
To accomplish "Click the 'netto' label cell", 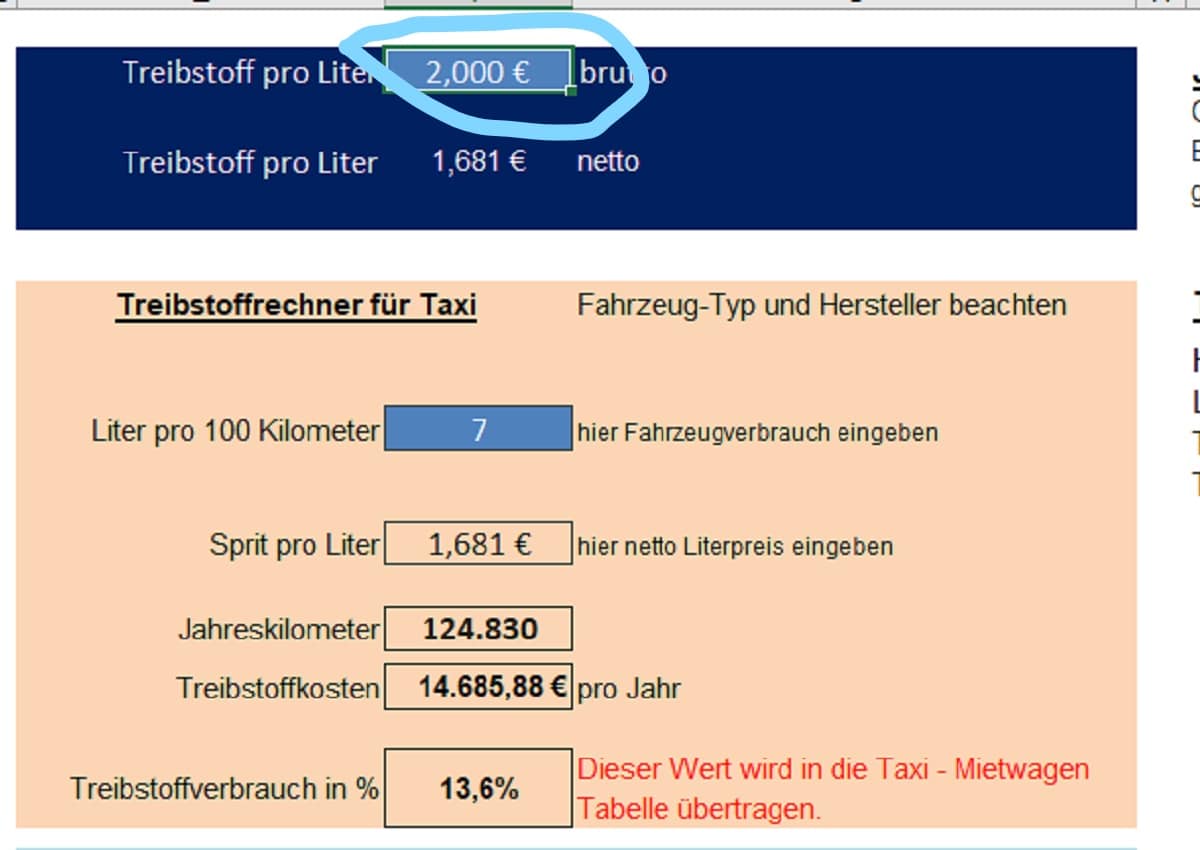I will tap(608, 162).
